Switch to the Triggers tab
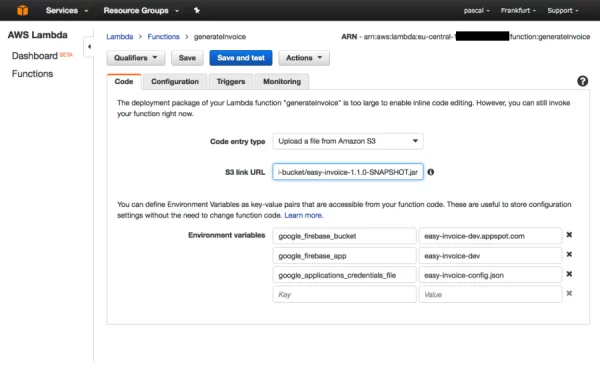 pyautogui.click(x=231, y=82)
